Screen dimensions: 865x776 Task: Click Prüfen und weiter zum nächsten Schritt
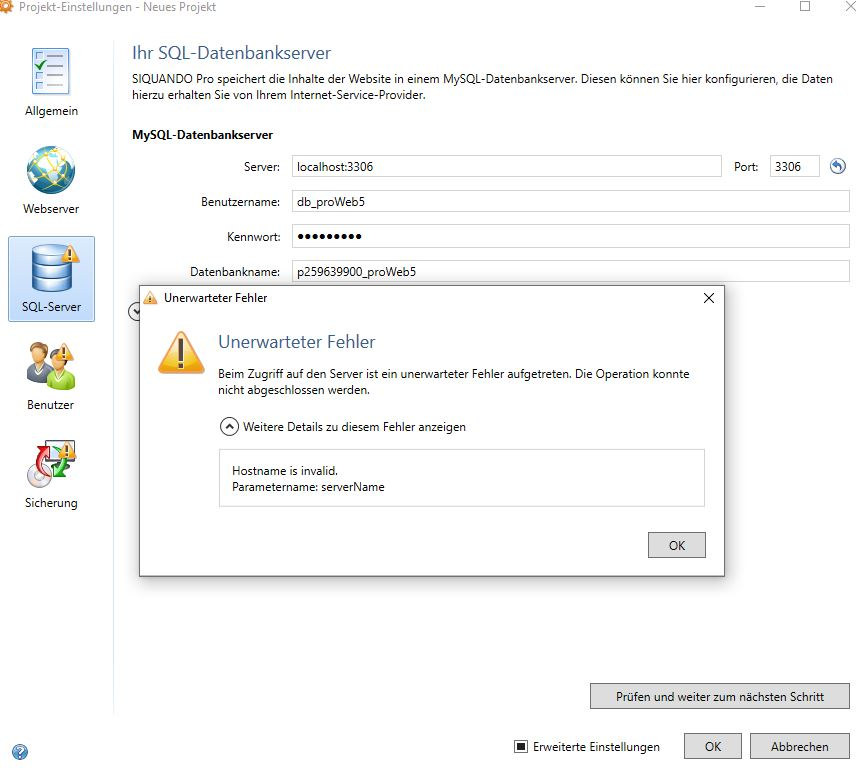719,696
